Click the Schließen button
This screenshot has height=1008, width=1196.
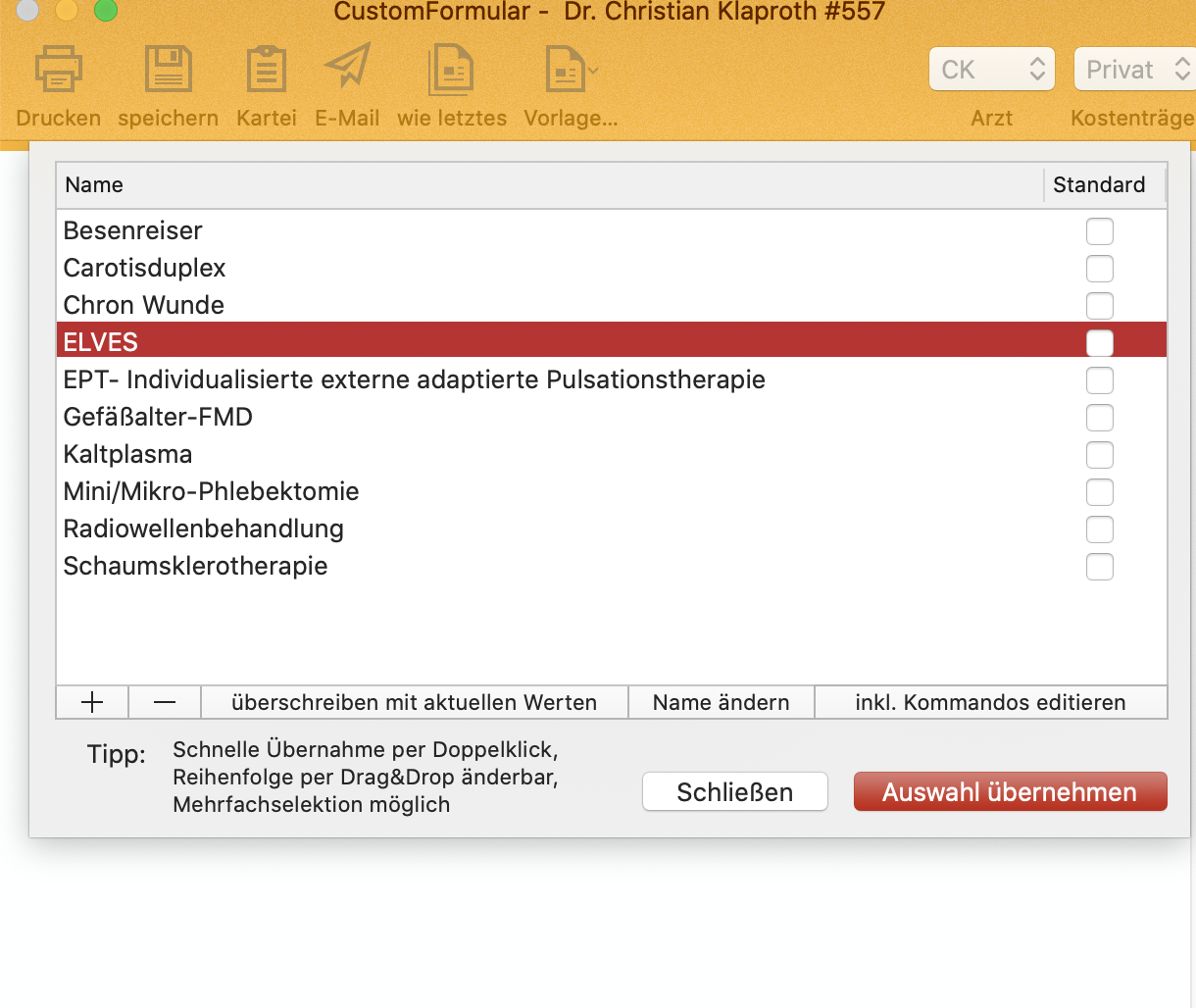[735, 792]
